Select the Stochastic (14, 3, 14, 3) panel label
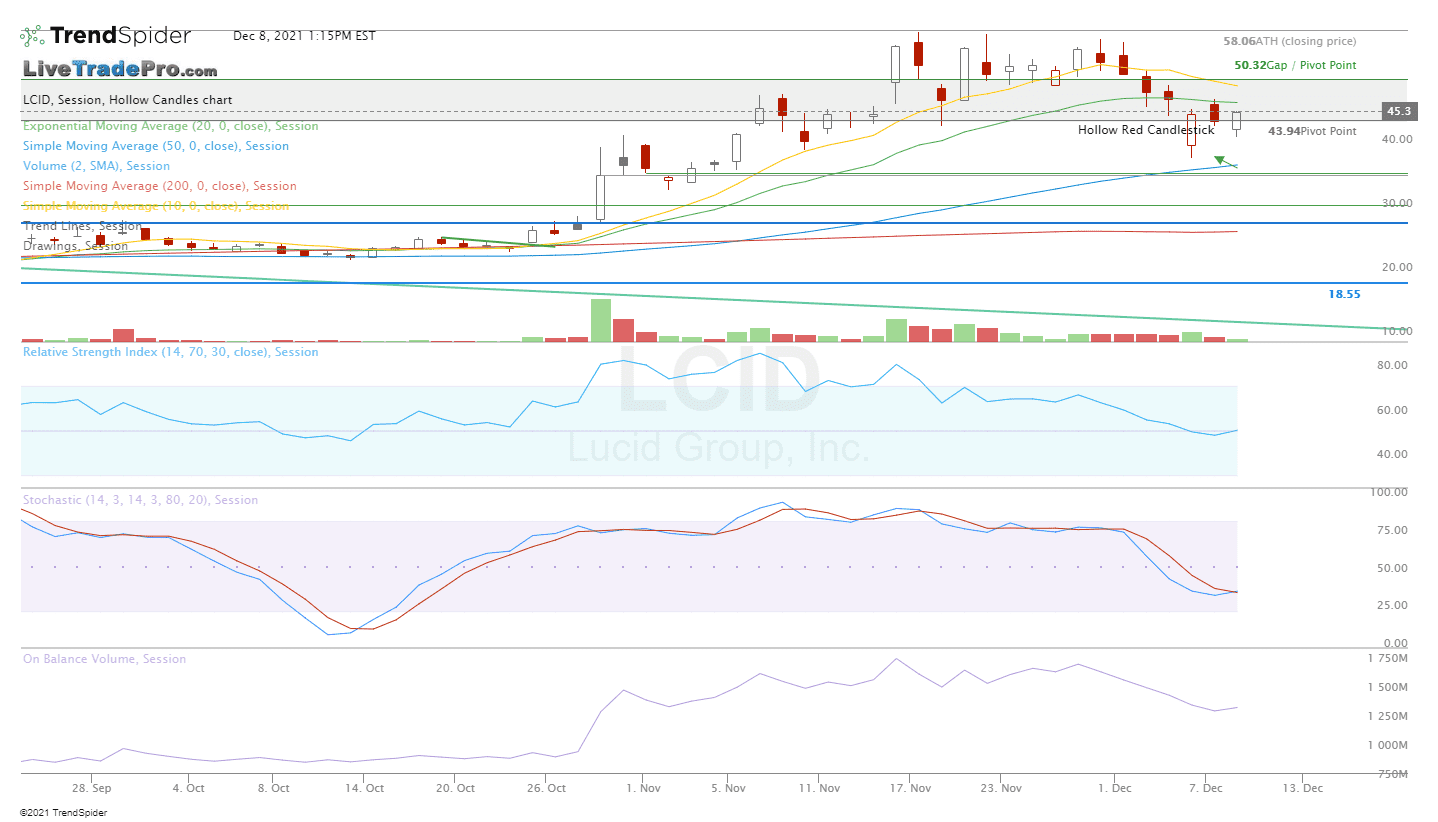Image resolution: width=1438 pixels, height=822 pixels. coord(140,499)
